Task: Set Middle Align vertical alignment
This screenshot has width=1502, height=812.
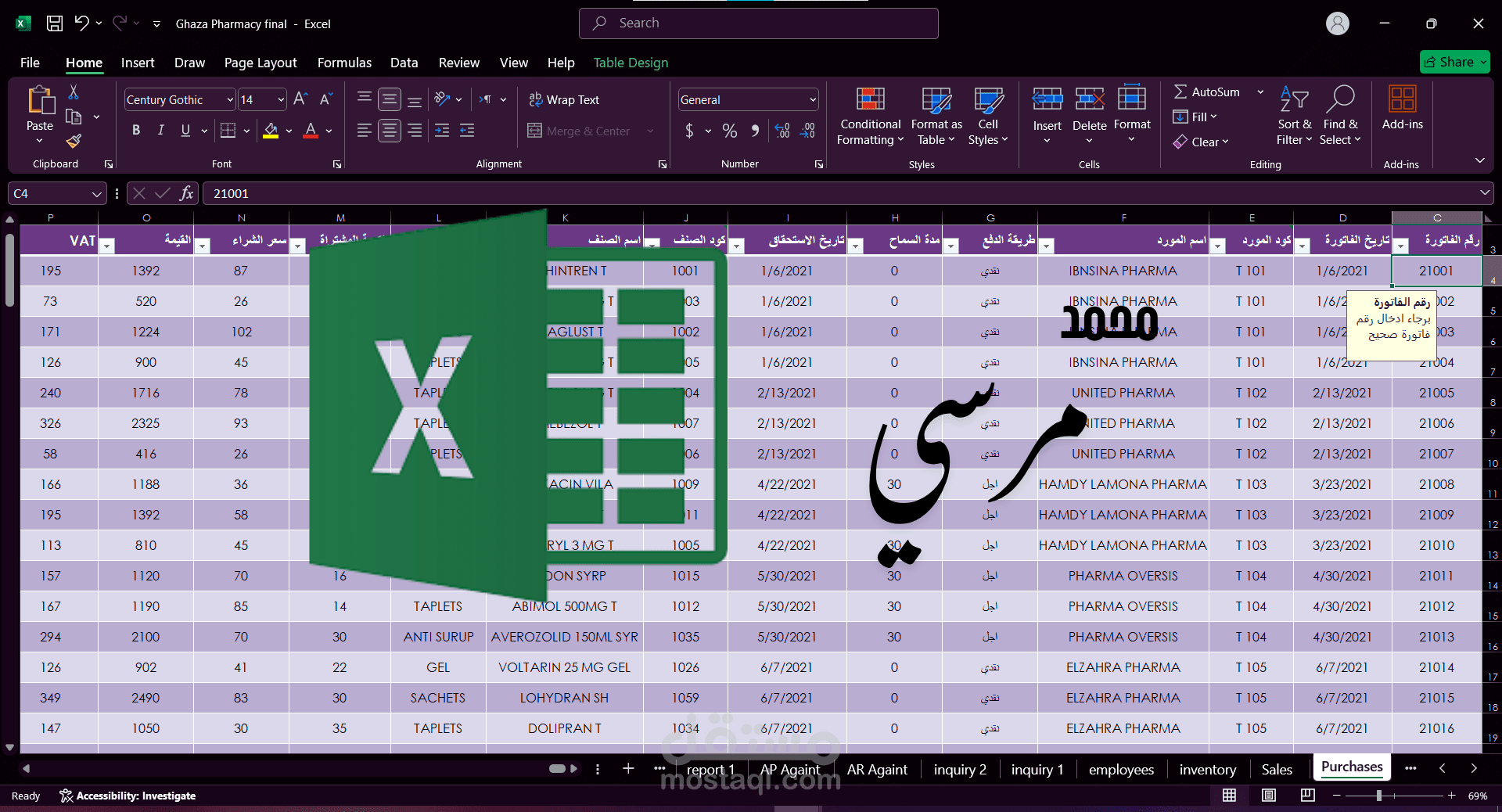Action: (390, 99)
